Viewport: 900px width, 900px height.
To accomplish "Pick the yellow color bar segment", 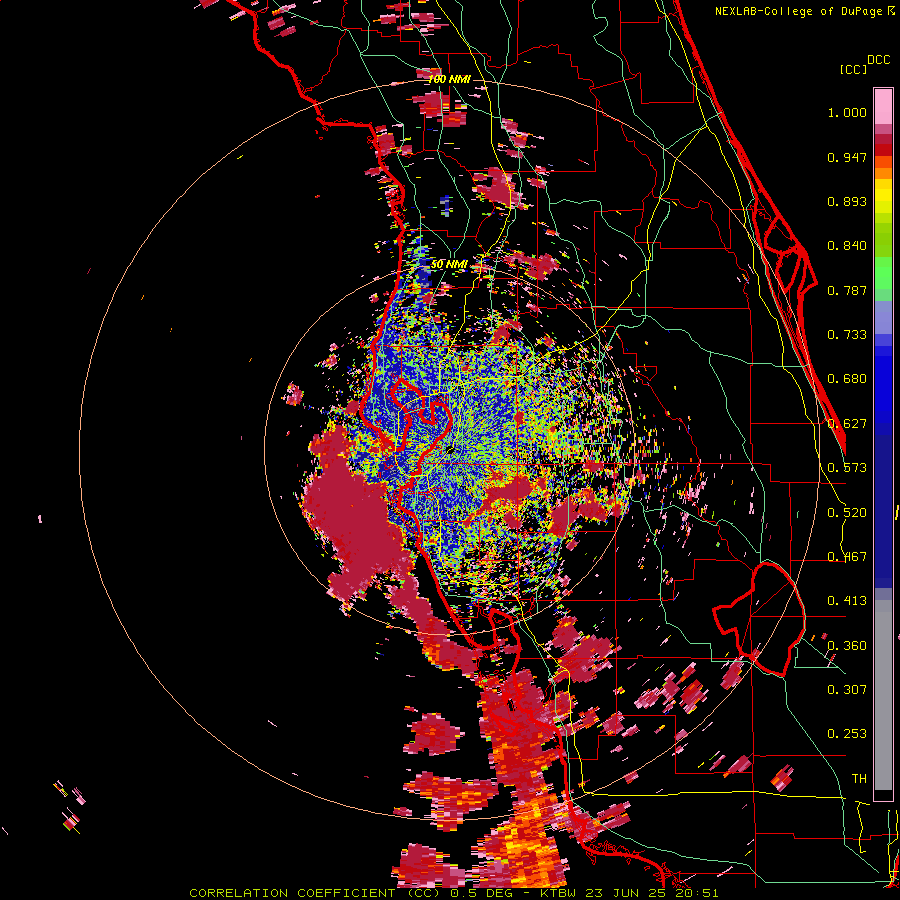I will [x=883, y=196].
